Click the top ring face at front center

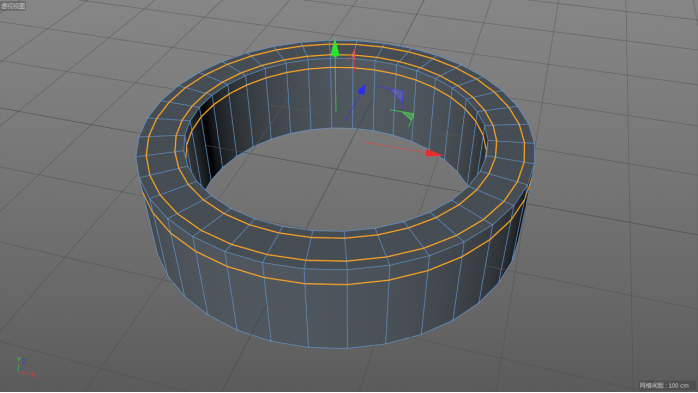click(345, 249)
